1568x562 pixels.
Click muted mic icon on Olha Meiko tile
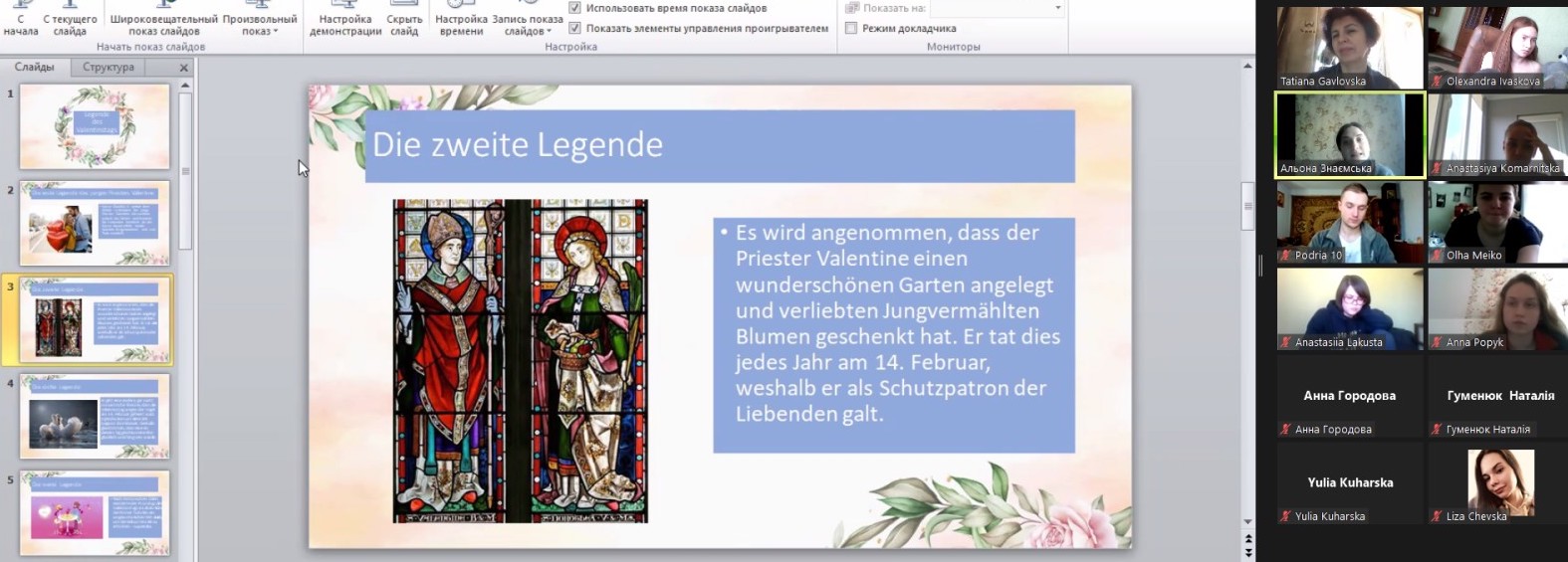[x=1437, y=256]
